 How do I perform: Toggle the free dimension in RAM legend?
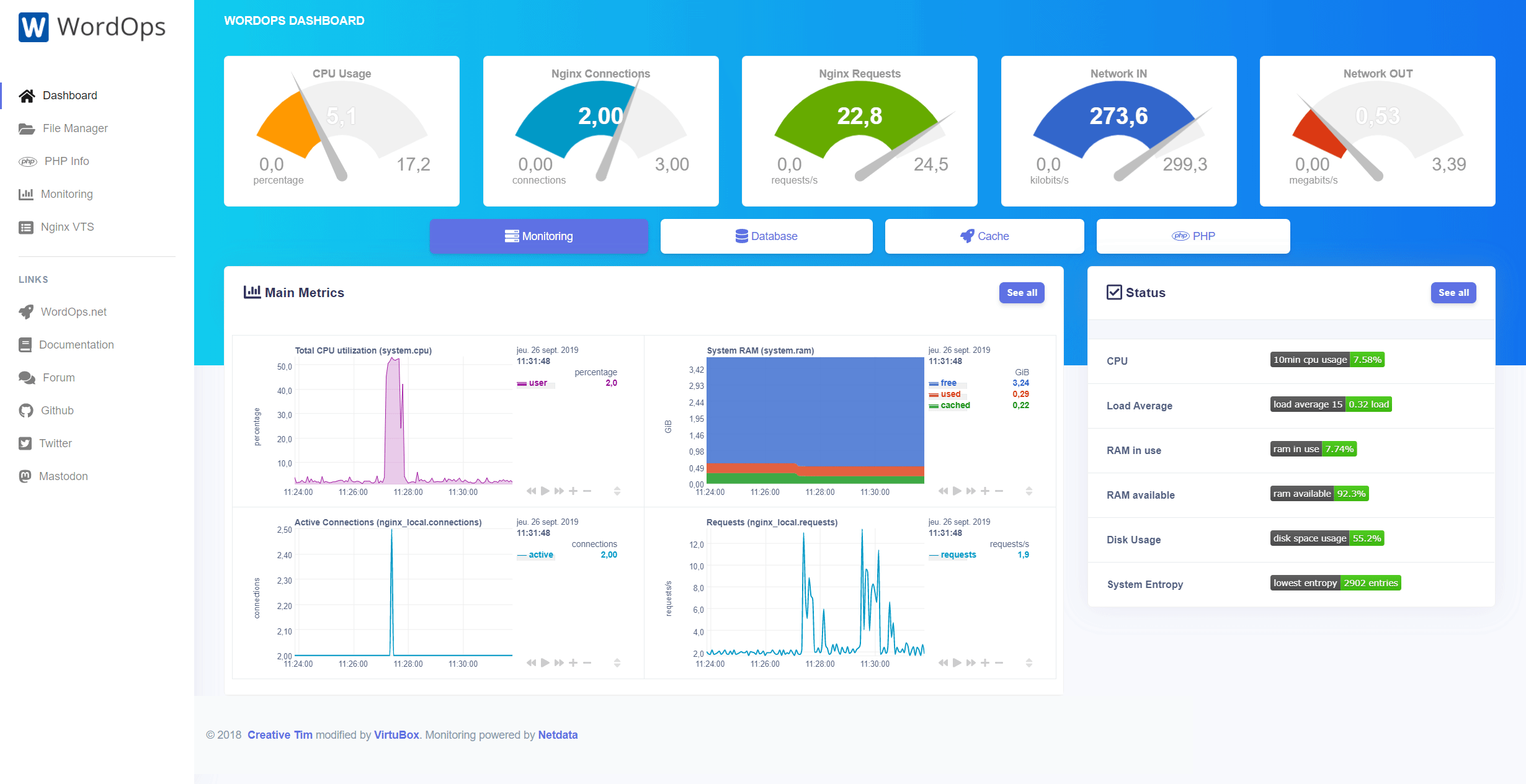948,383
